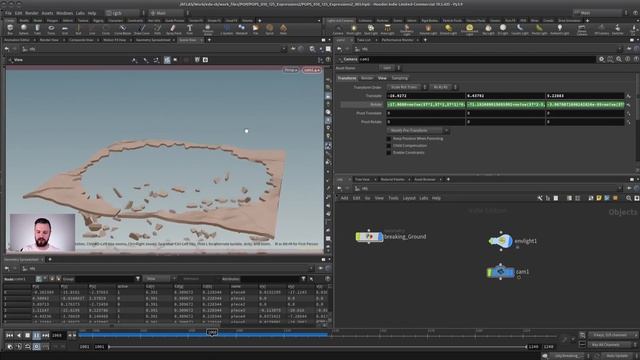Viewport: 640px width, 360px height.
Task: Select the breaking_Ground node
Action: (x=369, y=236)
